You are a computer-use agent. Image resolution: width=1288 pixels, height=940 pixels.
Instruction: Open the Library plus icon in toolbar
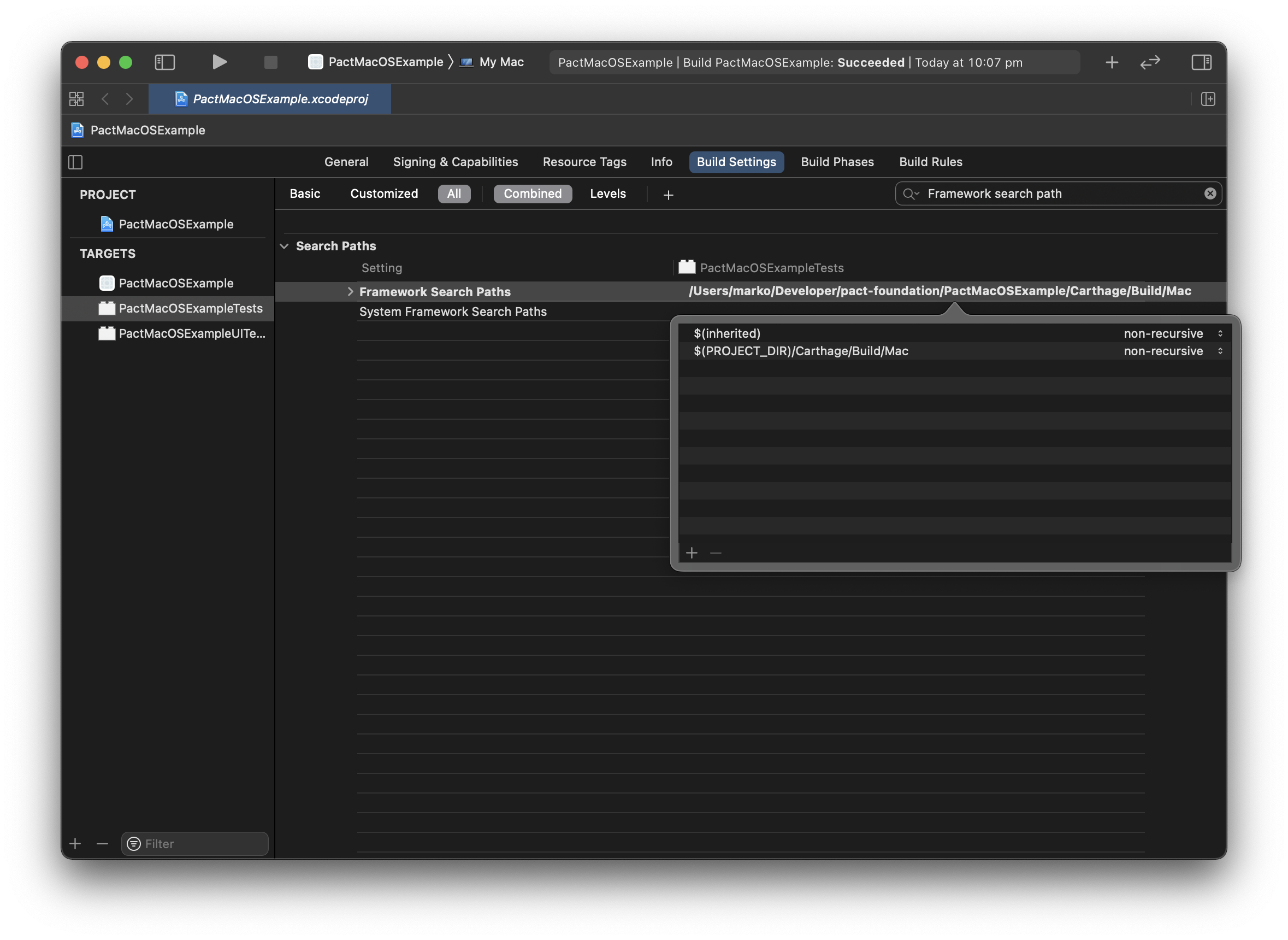[x=1112, y=62]
